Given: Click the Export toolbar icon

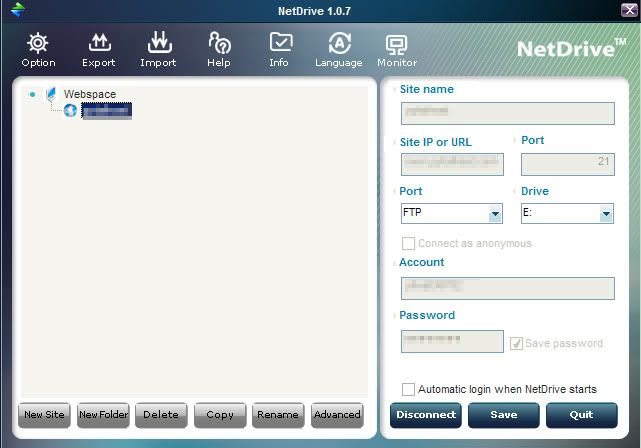Looking at the screenshot, I should 99,45.
